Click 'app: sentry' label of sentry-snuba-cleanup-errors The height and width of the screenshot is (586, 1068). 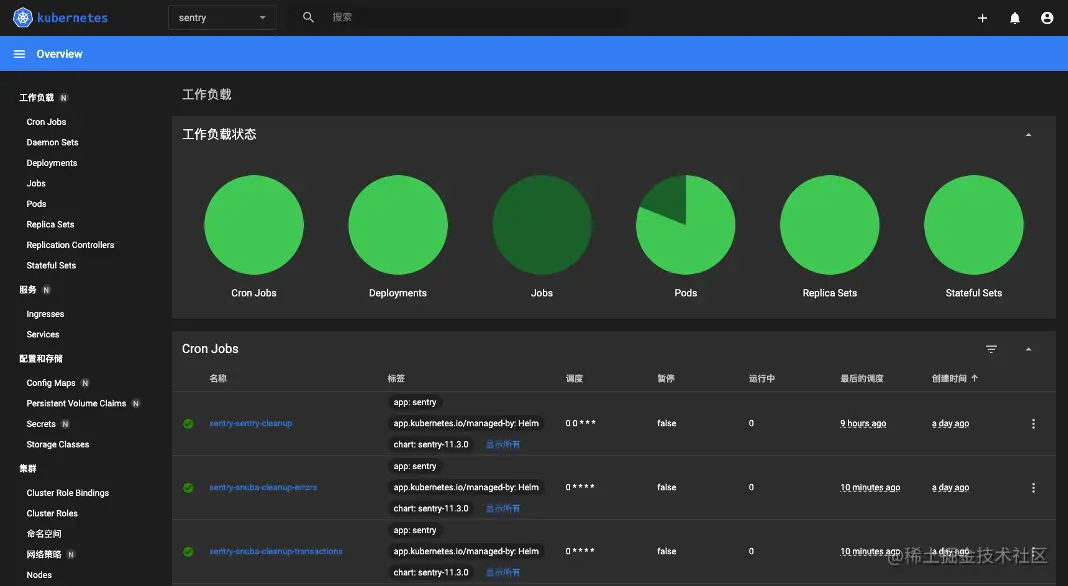[x=415, y=466]
